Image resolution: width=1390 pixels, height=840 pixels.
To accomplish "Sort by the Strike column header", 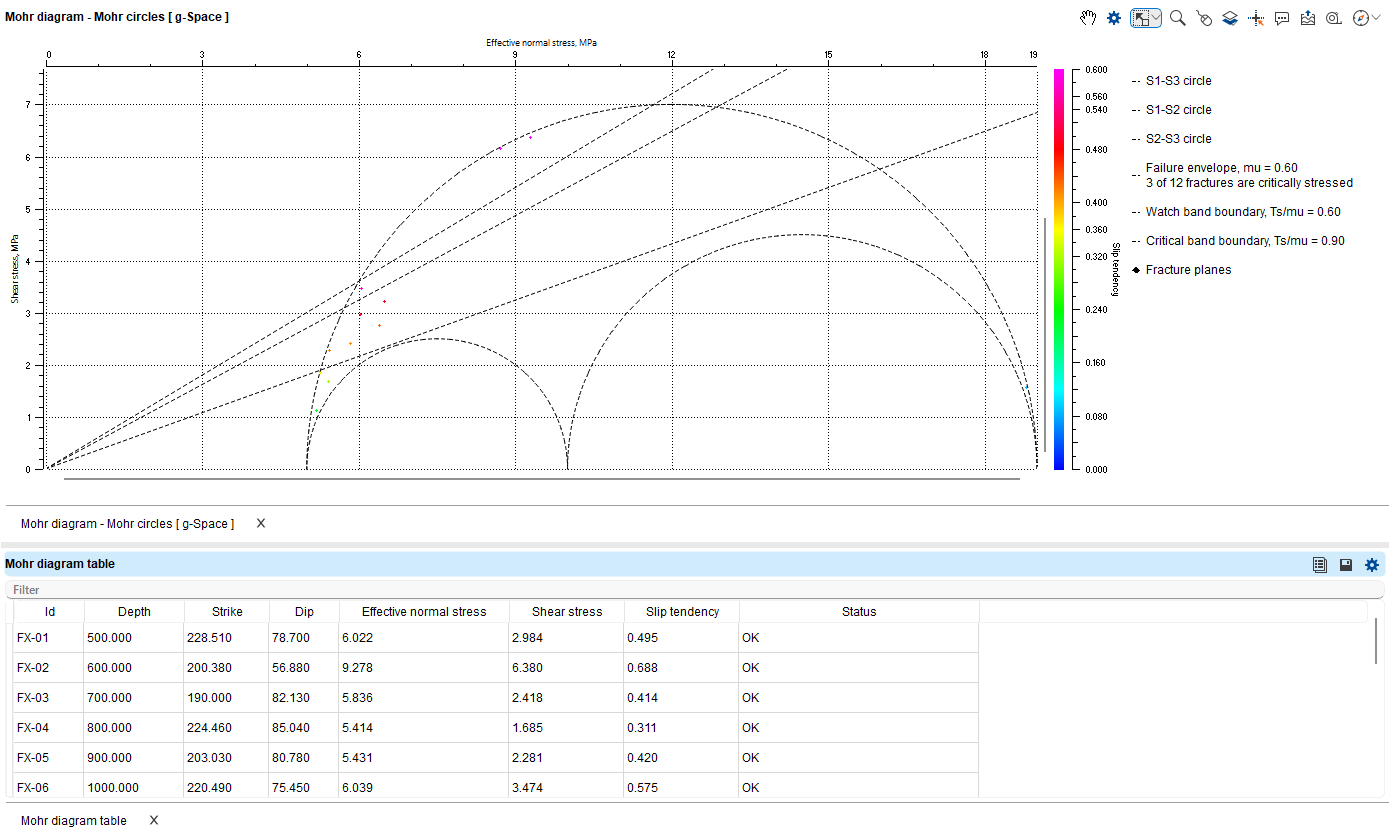I will 227,612.
